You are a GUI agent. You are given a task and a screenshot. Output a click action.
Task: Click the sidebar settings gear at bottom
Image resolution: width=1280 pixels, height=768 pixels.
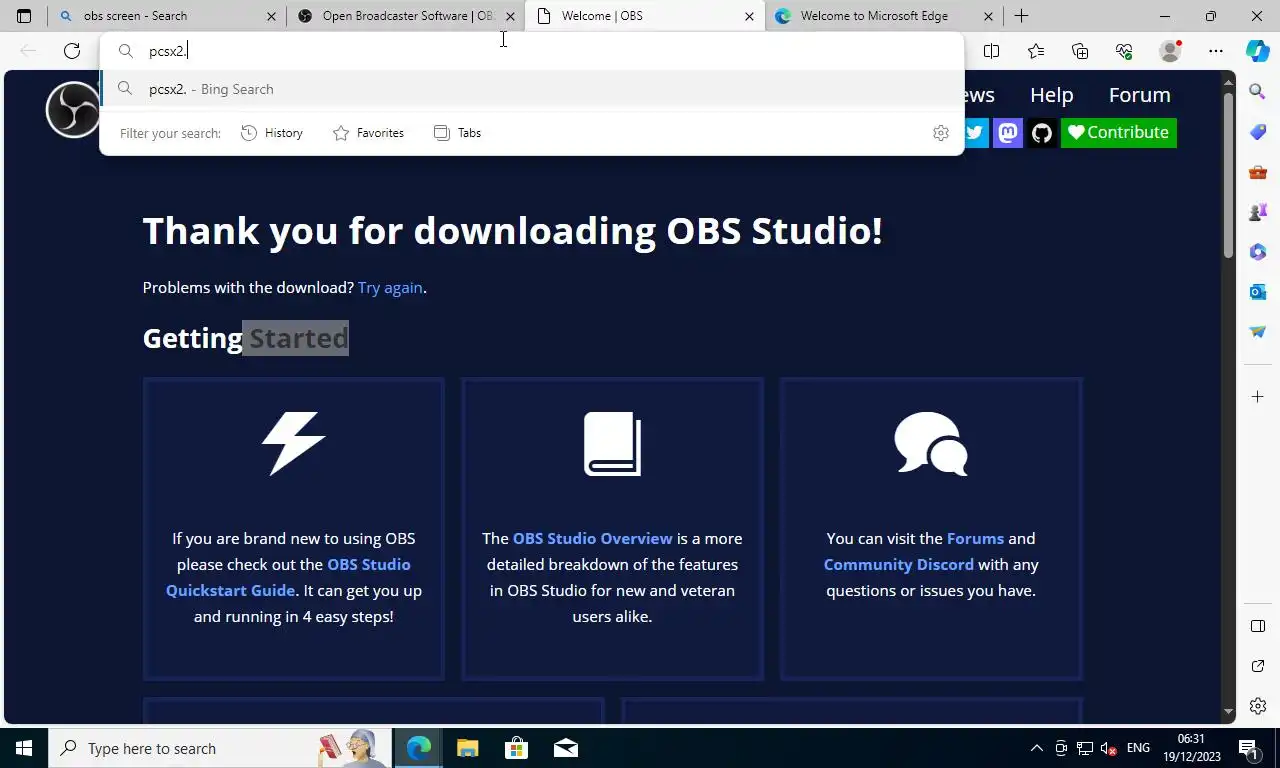pyautogui.click(x=1258, y=706)
